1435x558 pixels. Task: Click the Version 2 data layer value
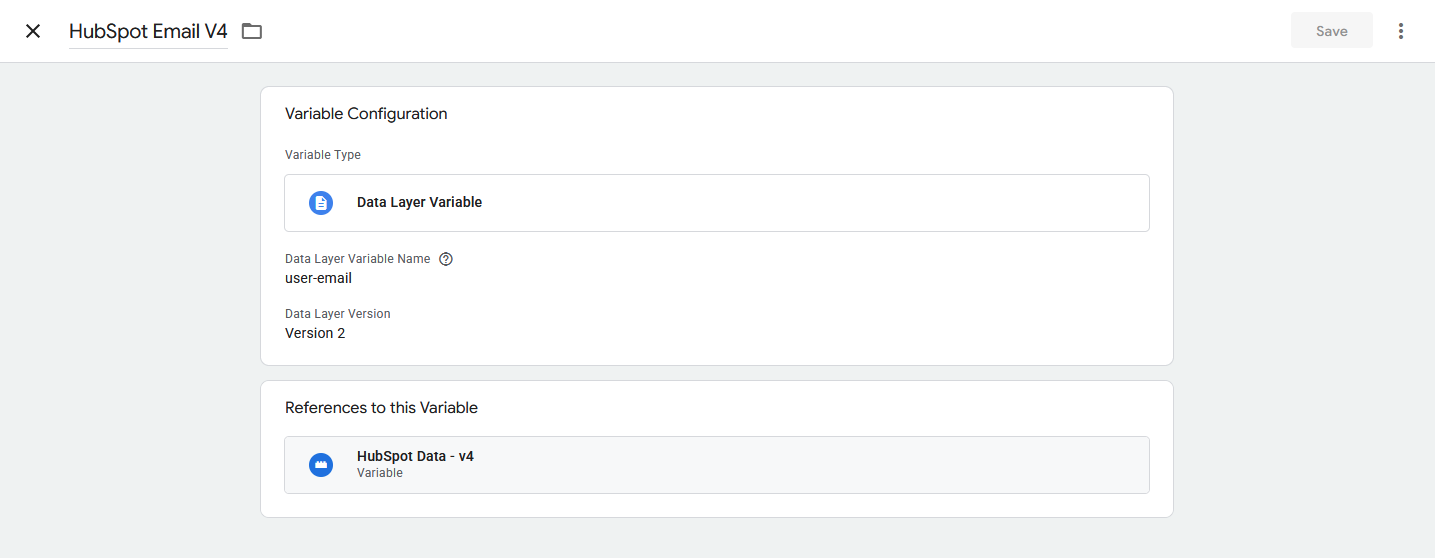[x=315, y=333]
